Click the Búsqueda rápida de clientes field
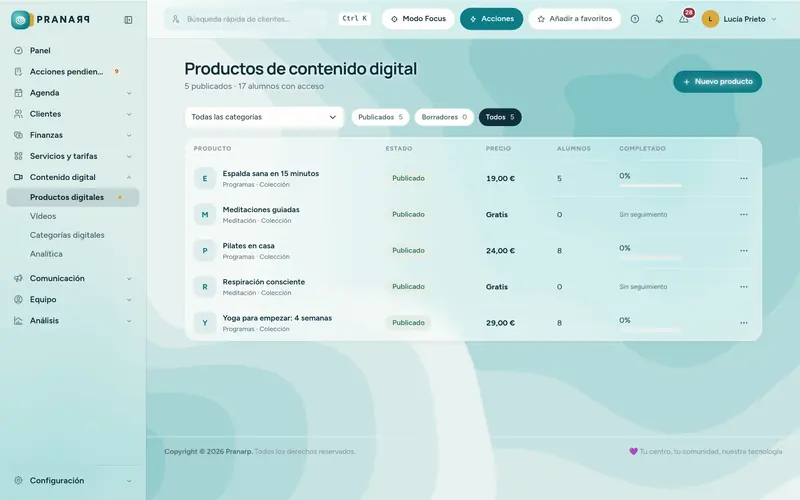 point(247,19)
